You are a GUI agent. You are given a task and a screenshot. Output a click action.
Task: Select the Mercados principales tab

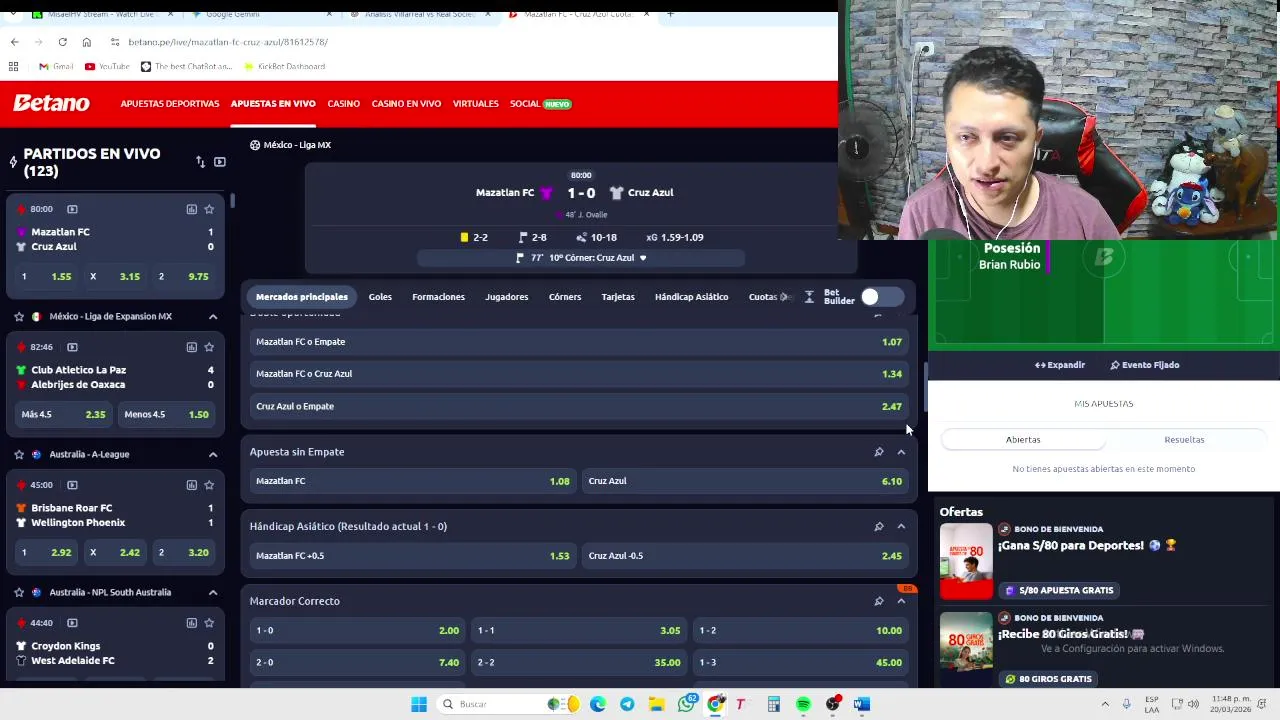point(302,297)
